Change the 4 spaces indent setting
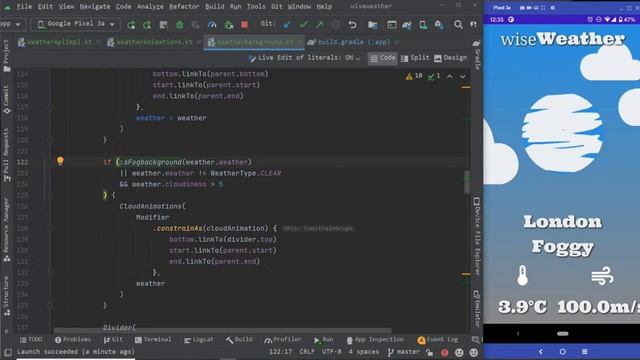This screenshot has height=360, width=640. point(364,351)
